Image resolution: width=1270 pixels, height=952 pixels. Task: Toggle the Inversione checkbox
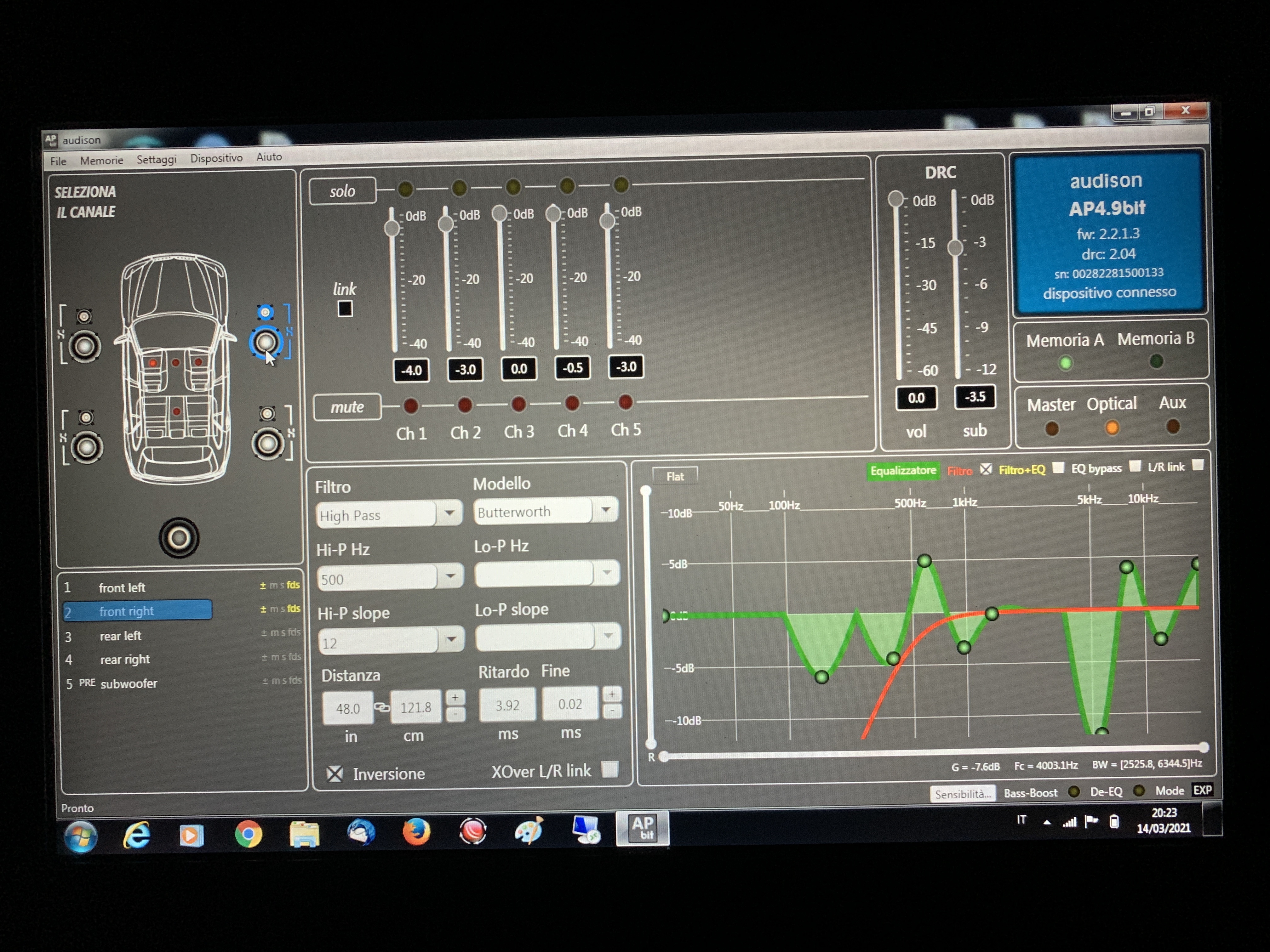coord(335,773)
